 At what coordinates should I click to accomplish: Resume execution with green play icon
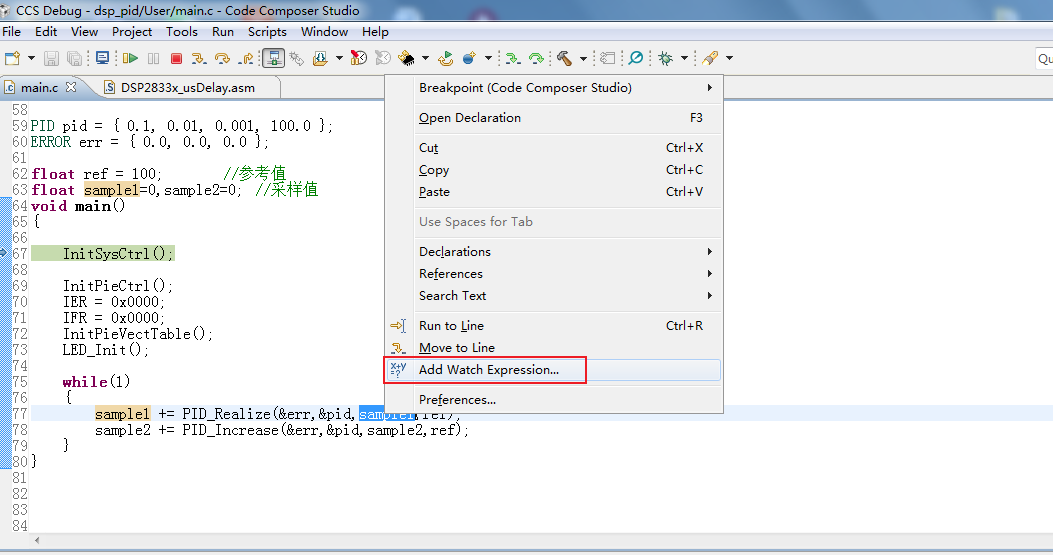point(130,58)
